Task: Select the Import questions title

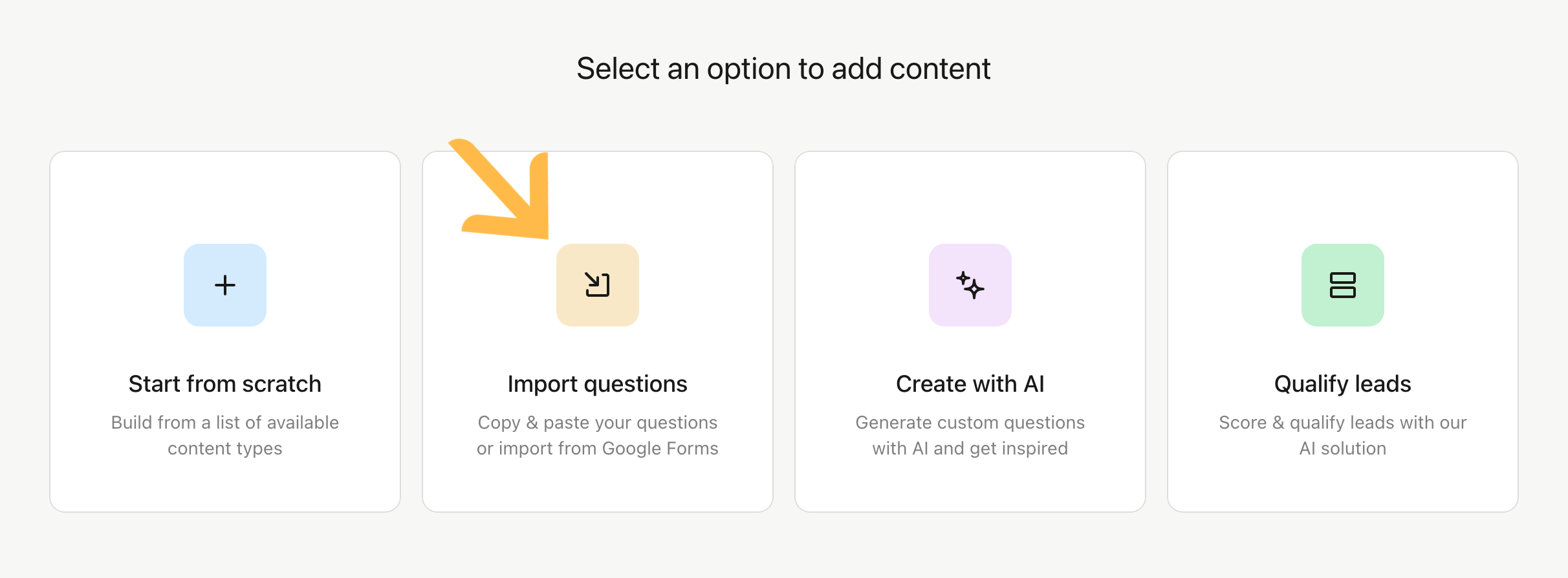Action: [x=598, y=384]
